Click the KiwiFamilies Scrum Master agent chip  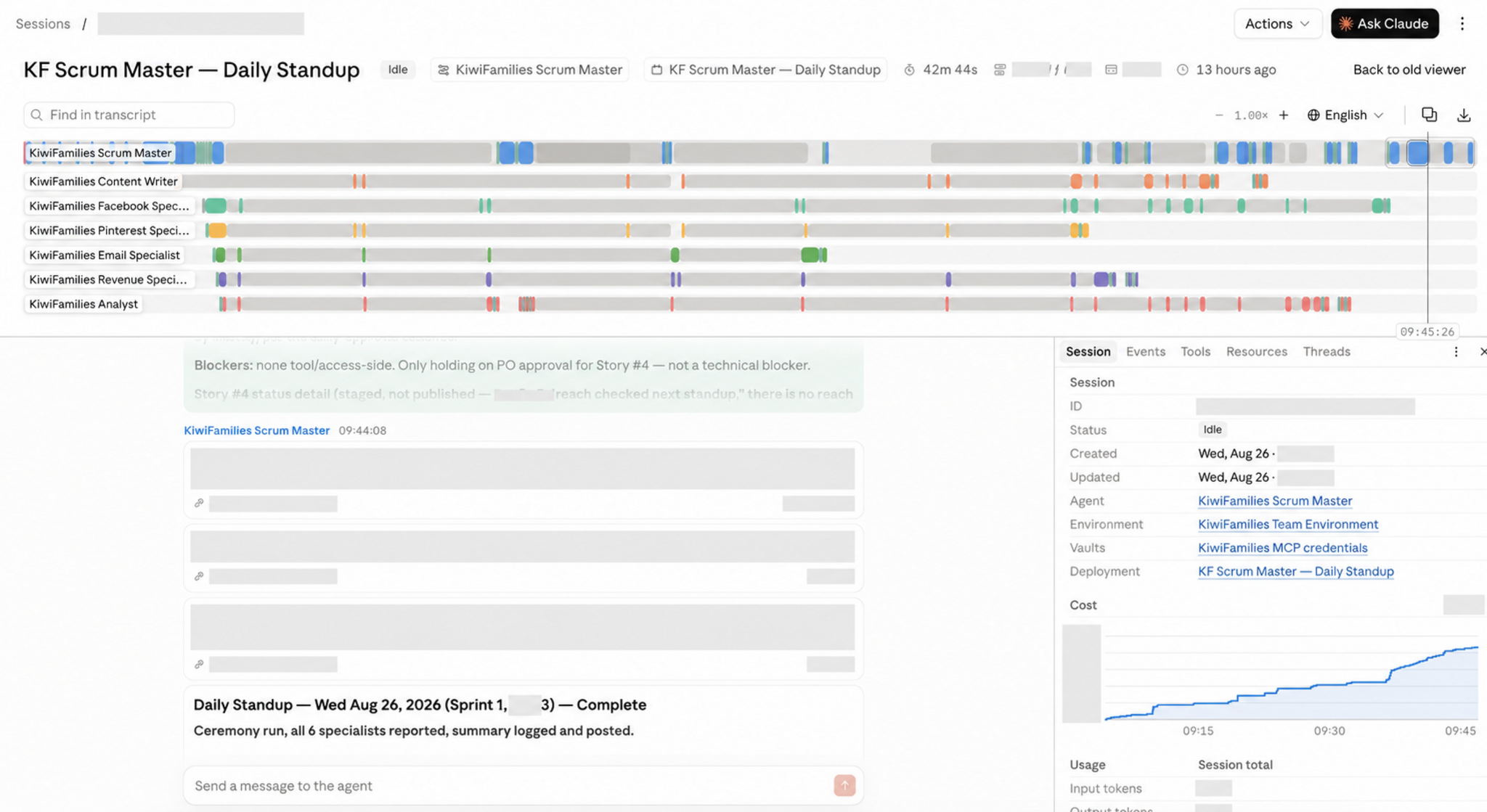[x=530, y=70]
